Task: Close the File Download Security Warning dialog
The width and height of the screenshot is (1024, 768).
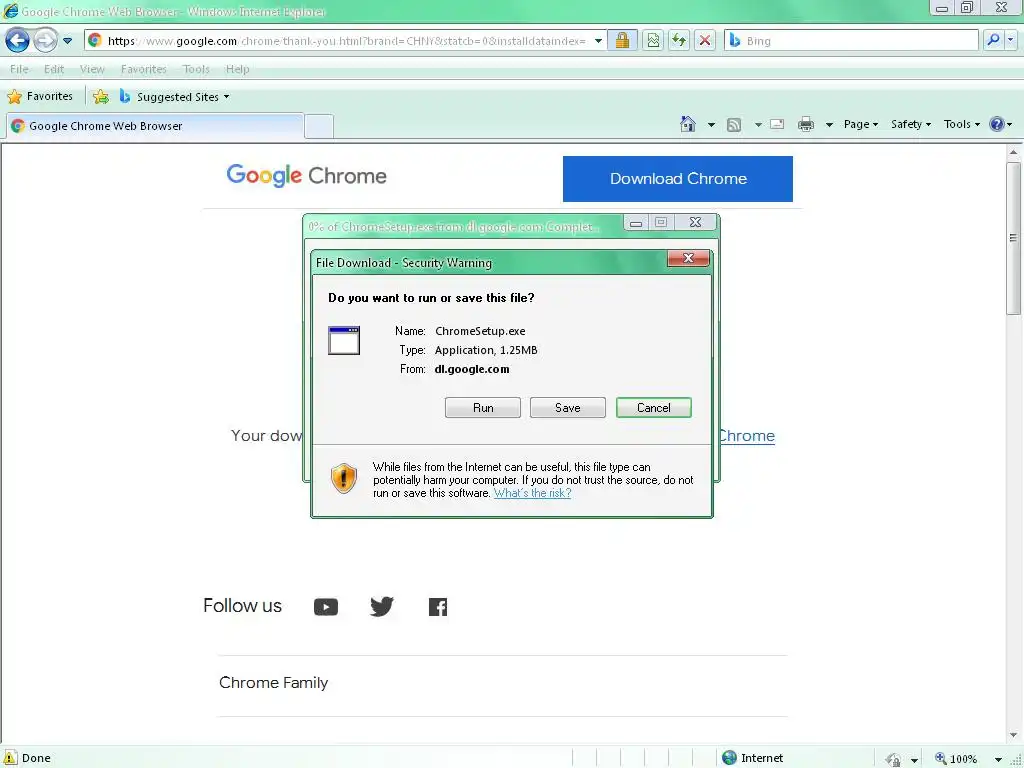Action: [x=688, y=258]
